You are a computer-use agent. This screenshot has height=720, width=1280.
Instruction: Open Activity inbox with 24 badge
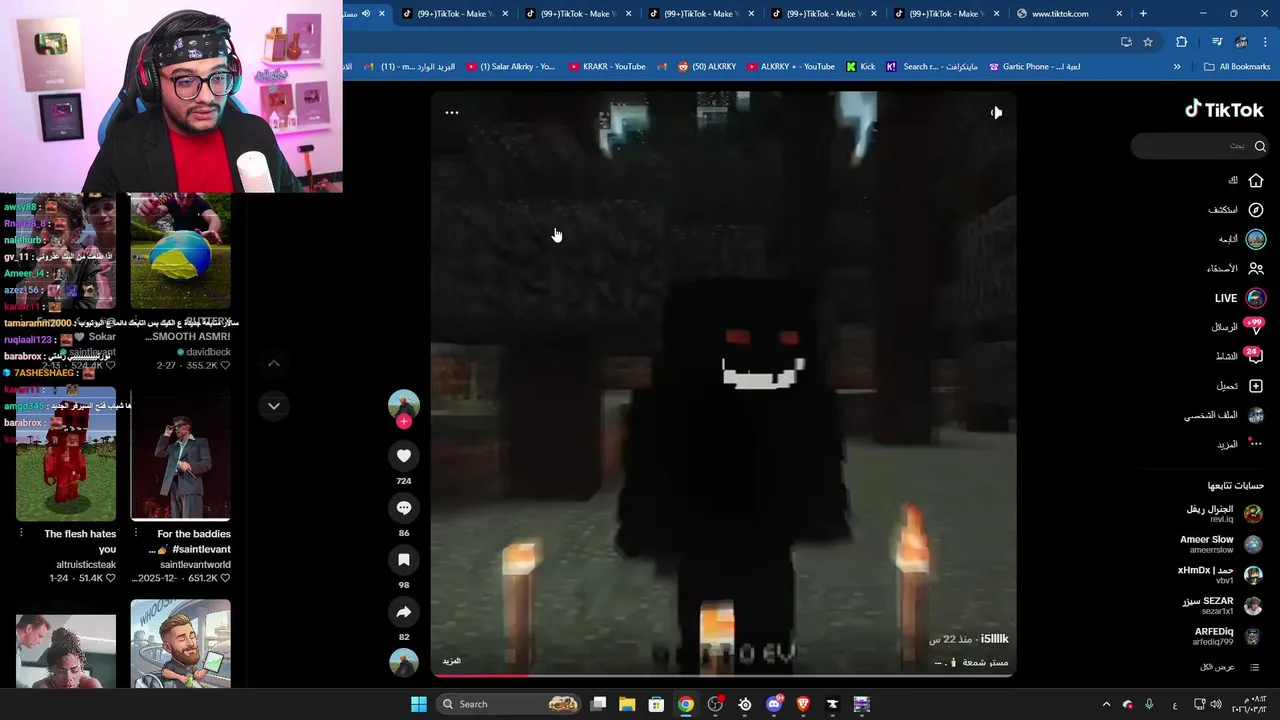(x=1238, y=356)
